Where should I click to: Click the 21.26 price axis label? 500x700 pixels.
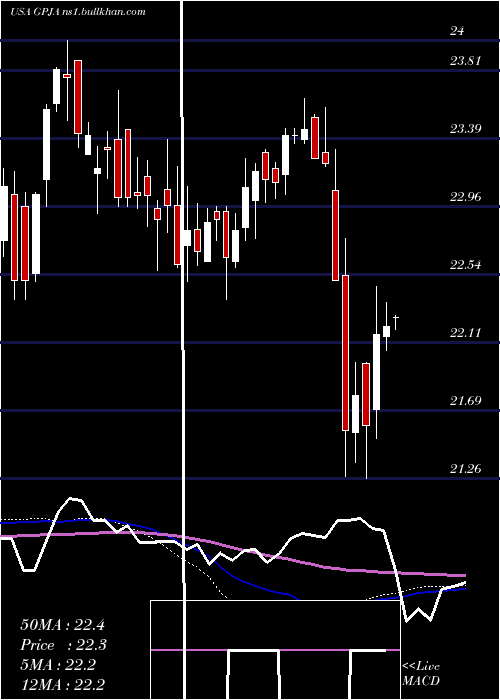(x=466, y=468)
